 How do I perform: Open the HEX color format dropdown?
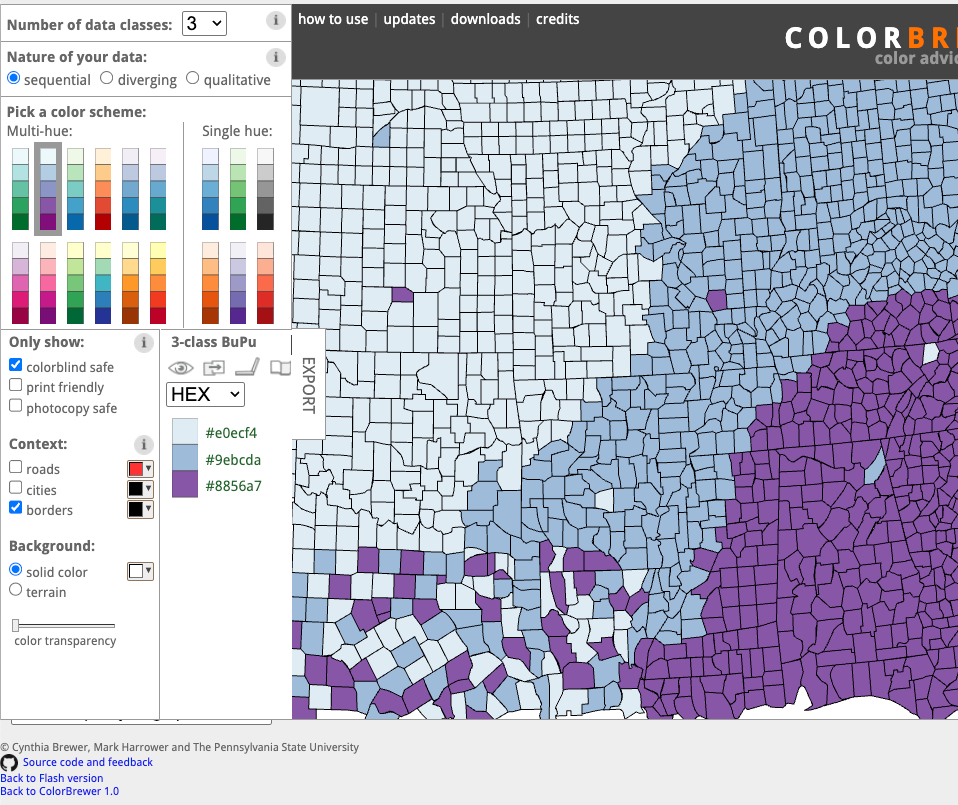pyautogui.click(x=205, y=394)
